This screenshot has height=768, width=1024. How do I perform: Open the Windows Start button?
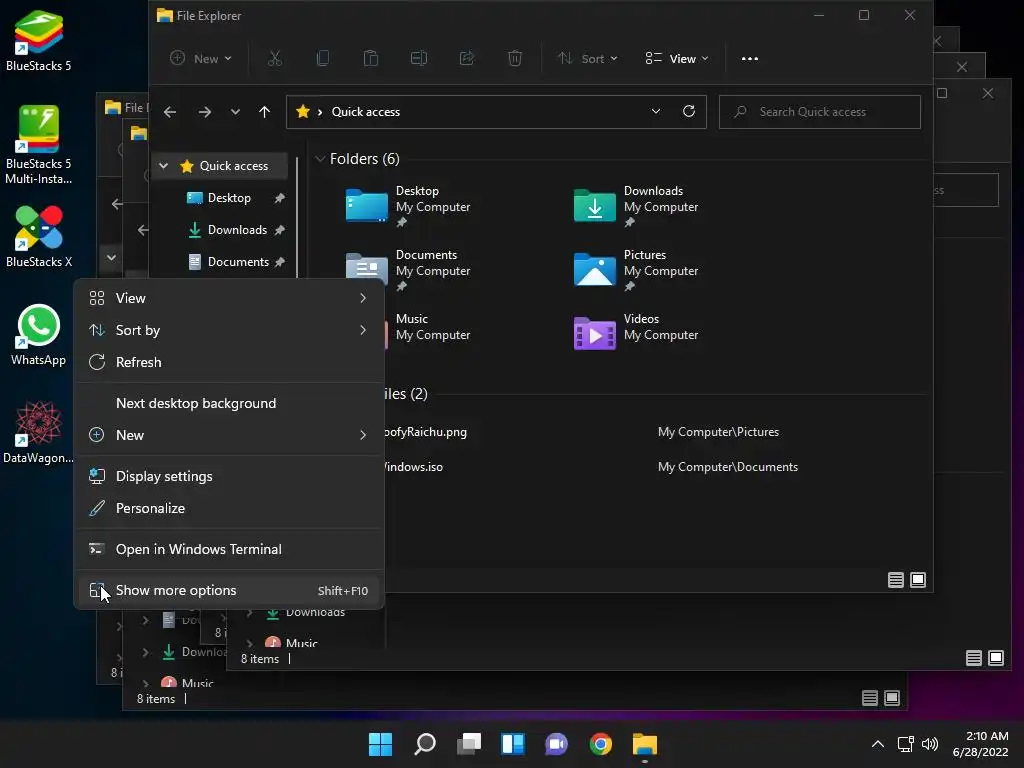[380, 744]
